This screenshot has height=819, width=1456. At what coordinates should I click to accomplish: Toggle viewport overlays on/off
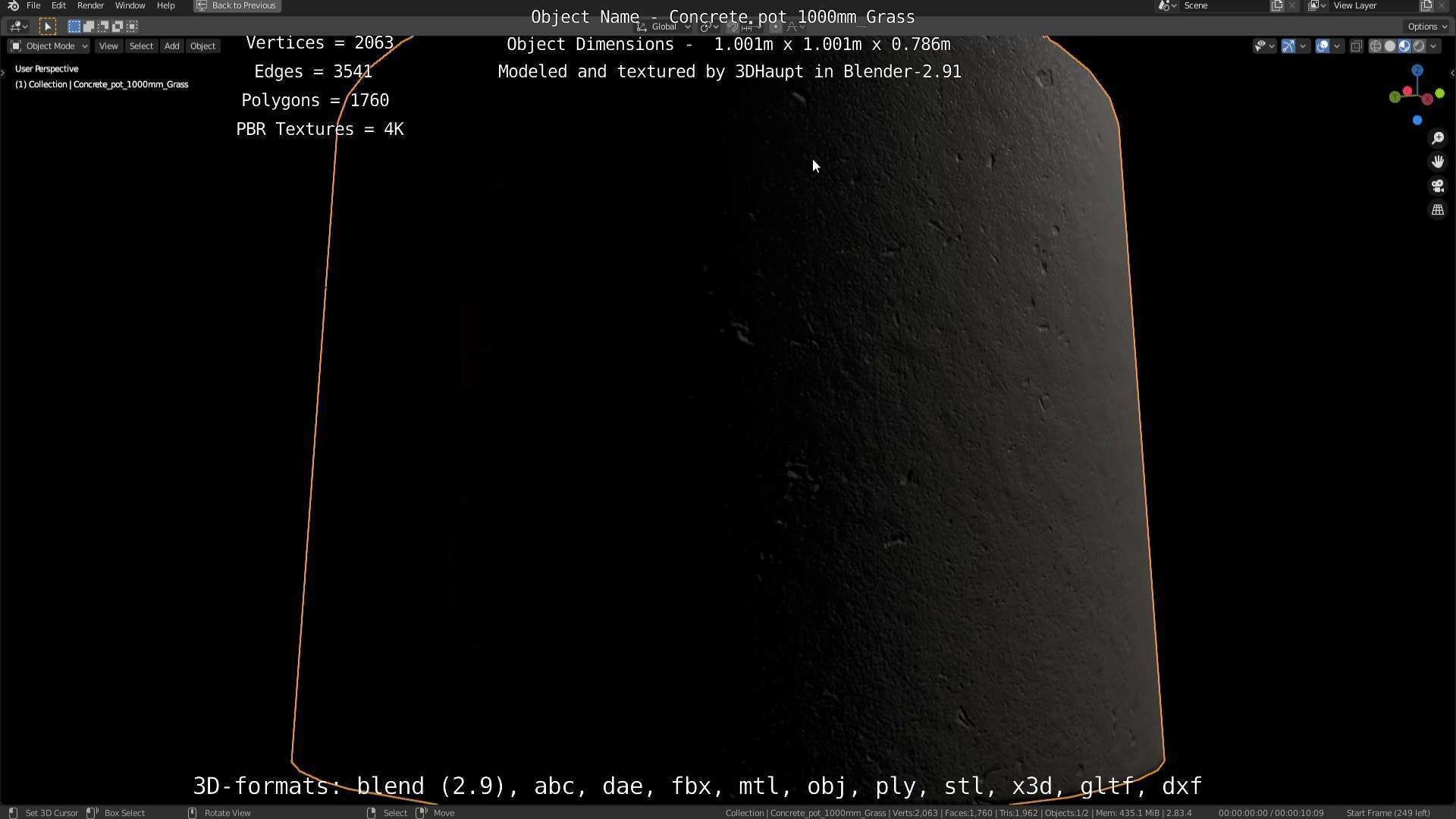coord(1323,46)
